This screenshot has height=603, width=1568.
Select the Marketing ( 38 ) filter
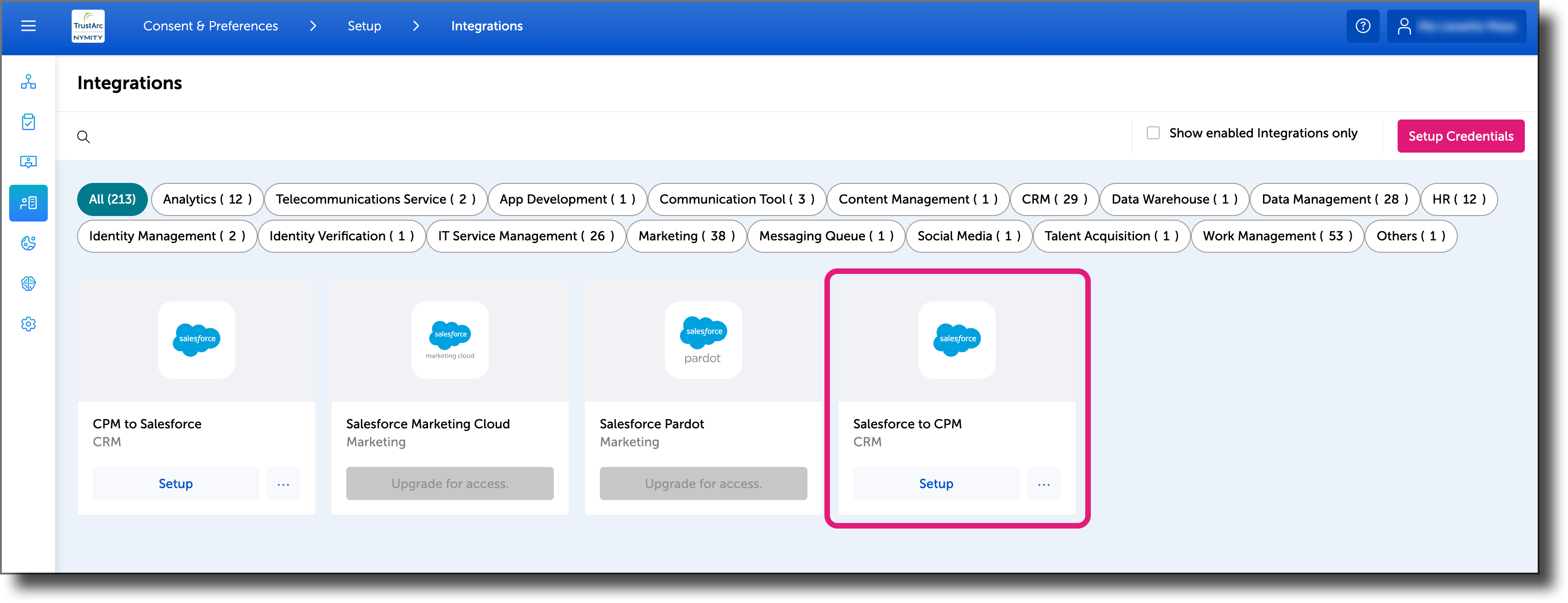point(687,236)
